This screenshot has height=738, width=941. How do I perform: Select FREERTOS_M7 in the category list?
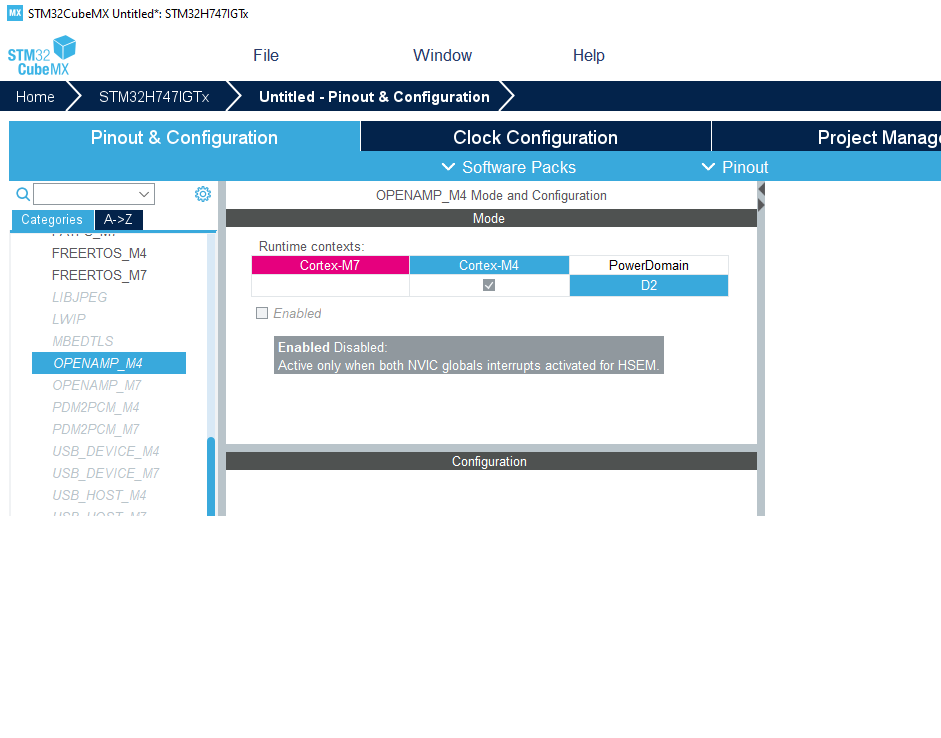click(99, 275)
